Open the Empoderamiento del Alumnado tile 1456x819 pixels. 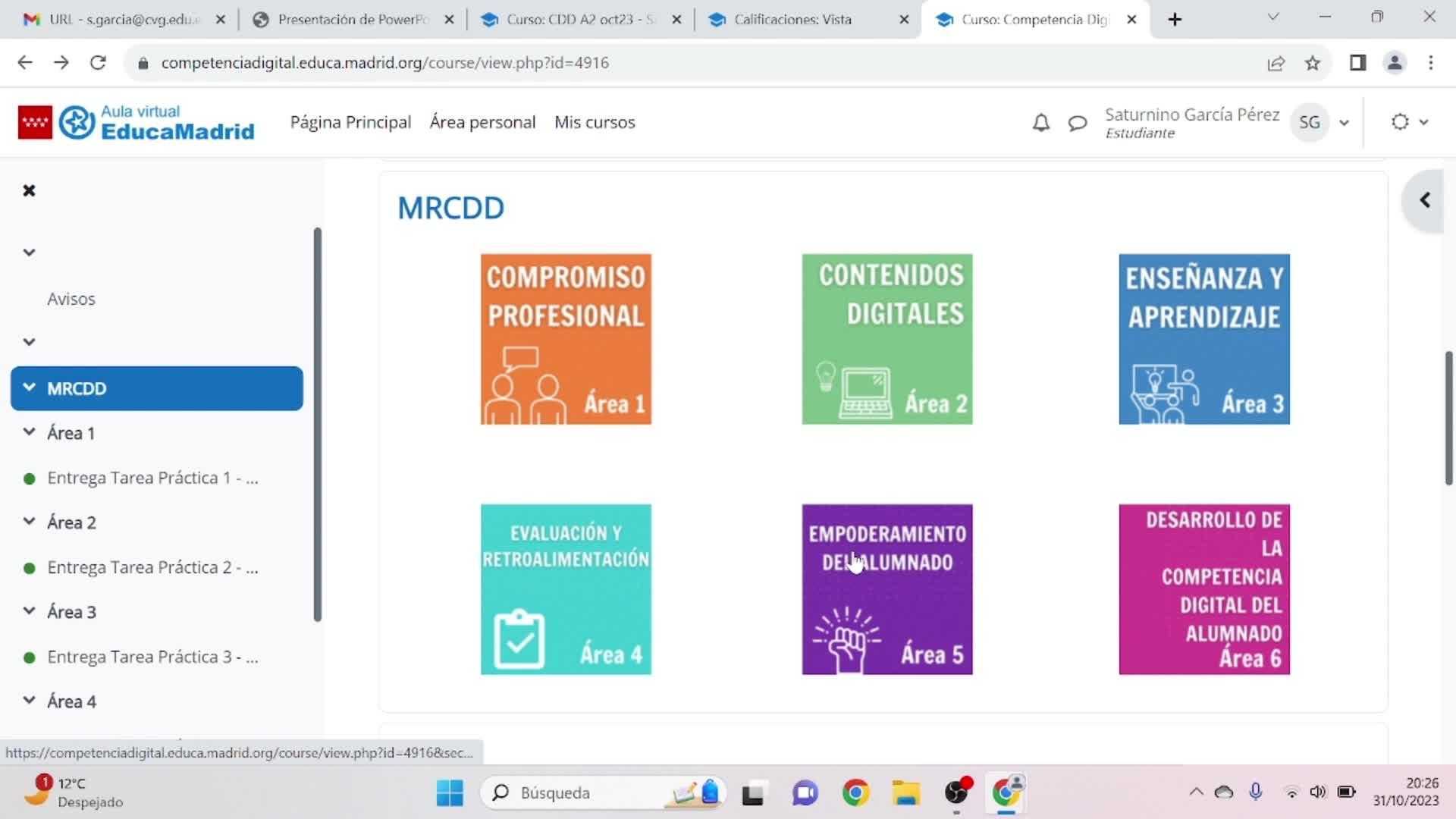pyautogui.click(x=886, y=589)
